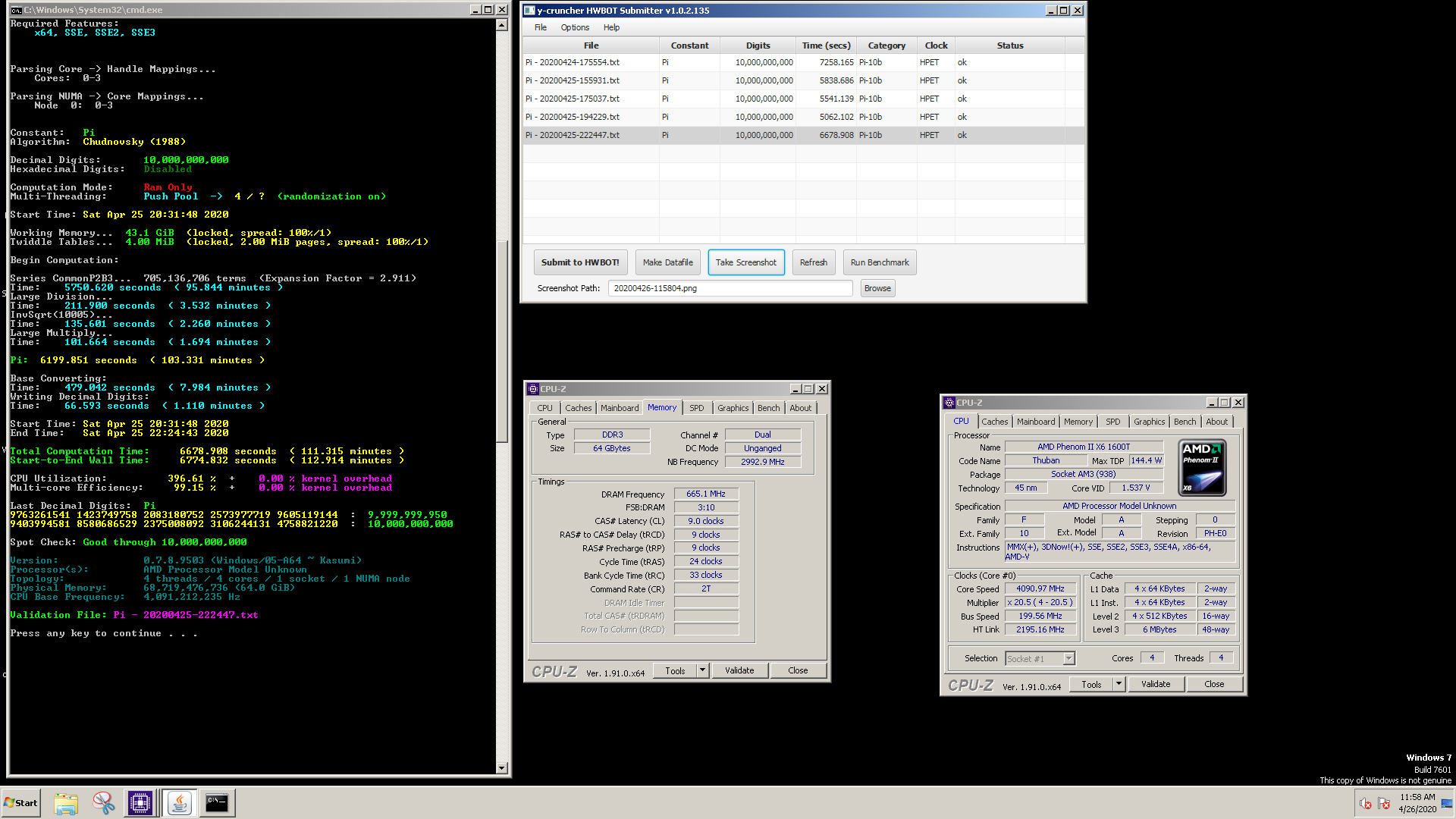This screenshot has width=1456, height=819.
Task: Open Caches tab in Processor CPU-Z window
Action: tap(994, 422)
